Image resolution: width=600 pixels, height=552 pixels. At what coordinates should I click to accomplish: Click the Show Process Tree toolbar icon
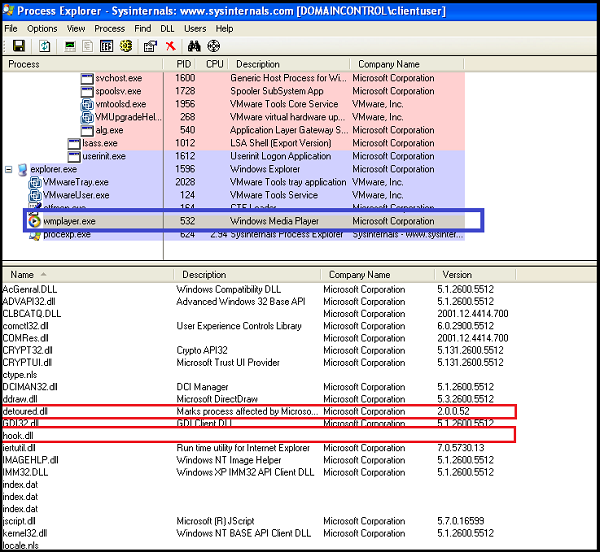88,46
